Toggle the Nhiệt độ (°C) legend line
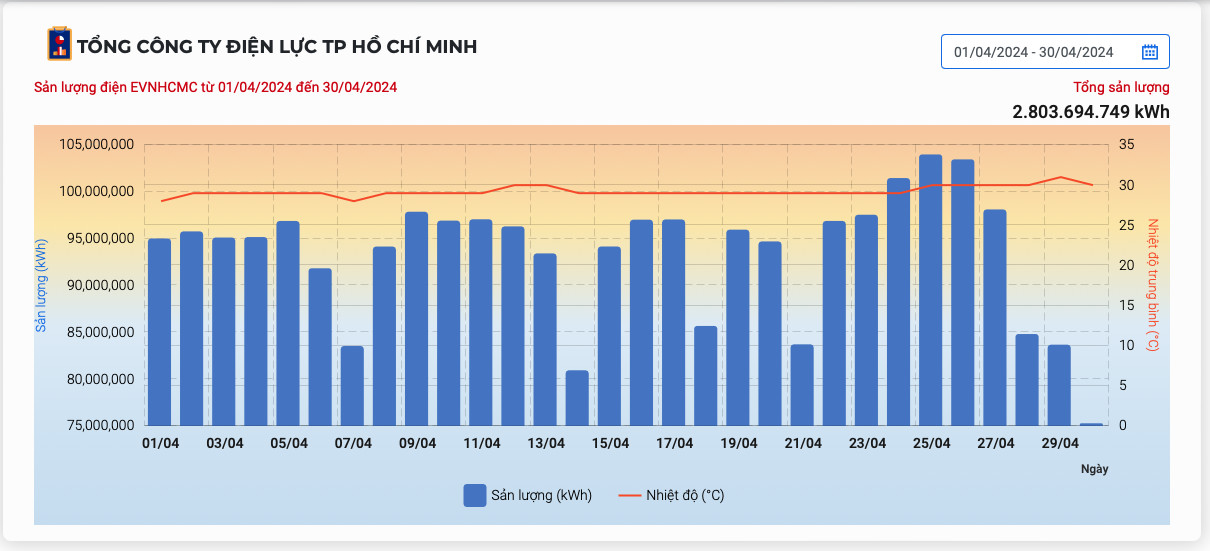Image resolution: width=1210 pixels, height=551 pixels. (630, 495)
